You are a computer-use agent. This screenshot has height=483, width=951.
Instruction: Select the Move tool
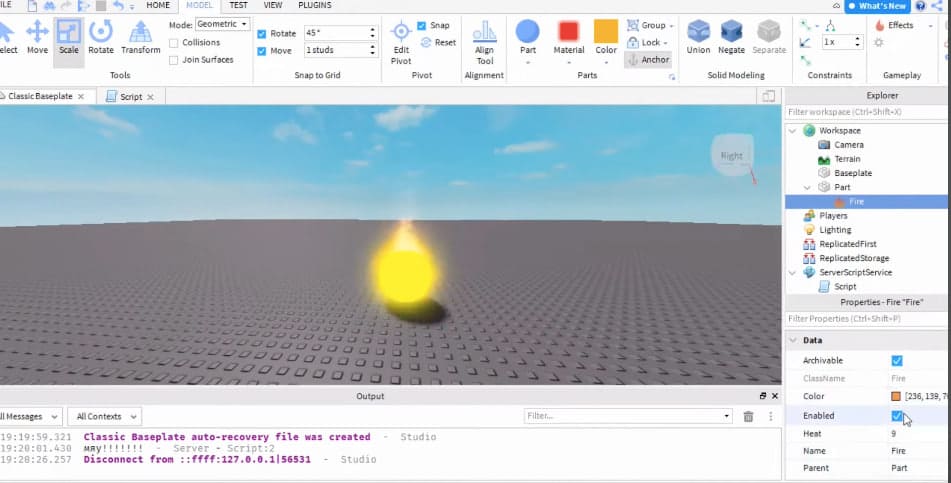click(x=37, y=37)
